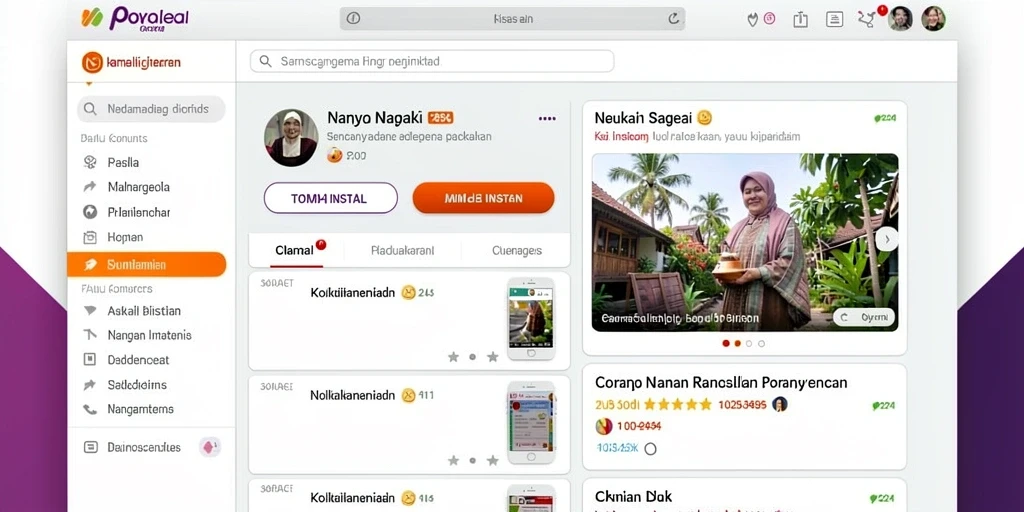This screenshot has height=512, width=1024.
Task: Click the Povaleal logo icon
Action: point(92,18)
